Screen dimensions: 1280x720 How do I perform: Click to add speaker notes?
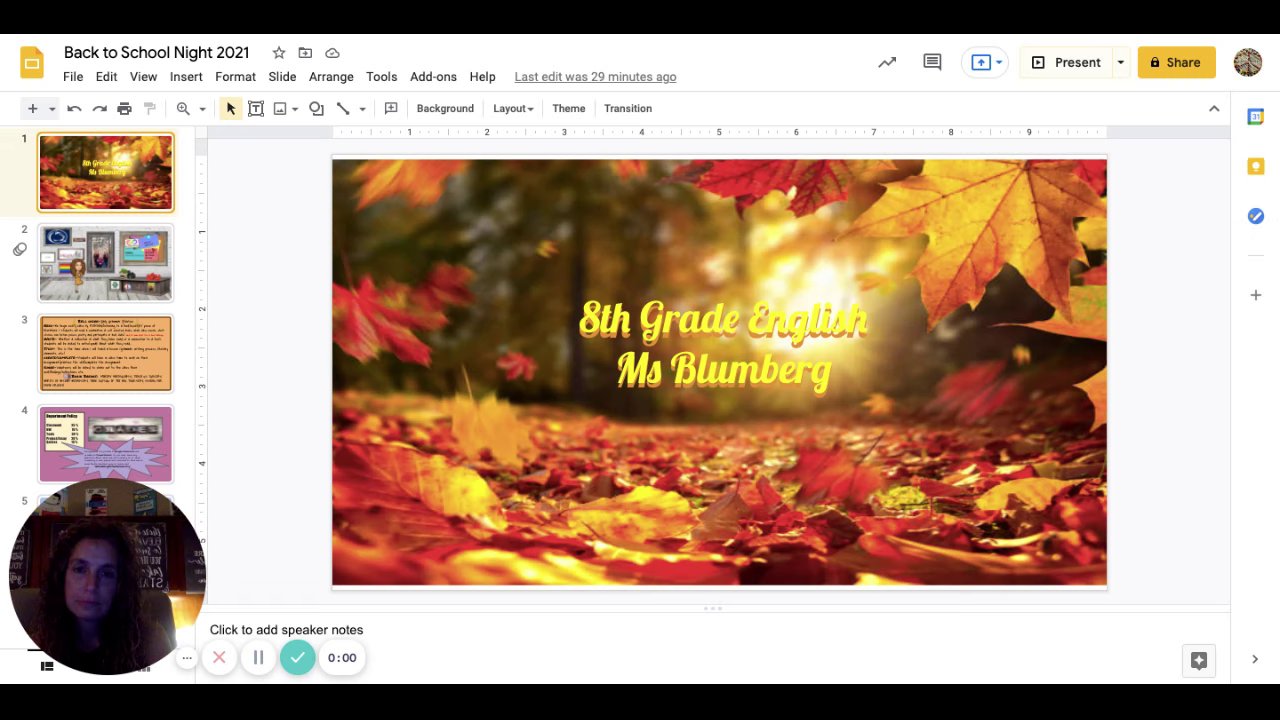(x=286, y=630)
